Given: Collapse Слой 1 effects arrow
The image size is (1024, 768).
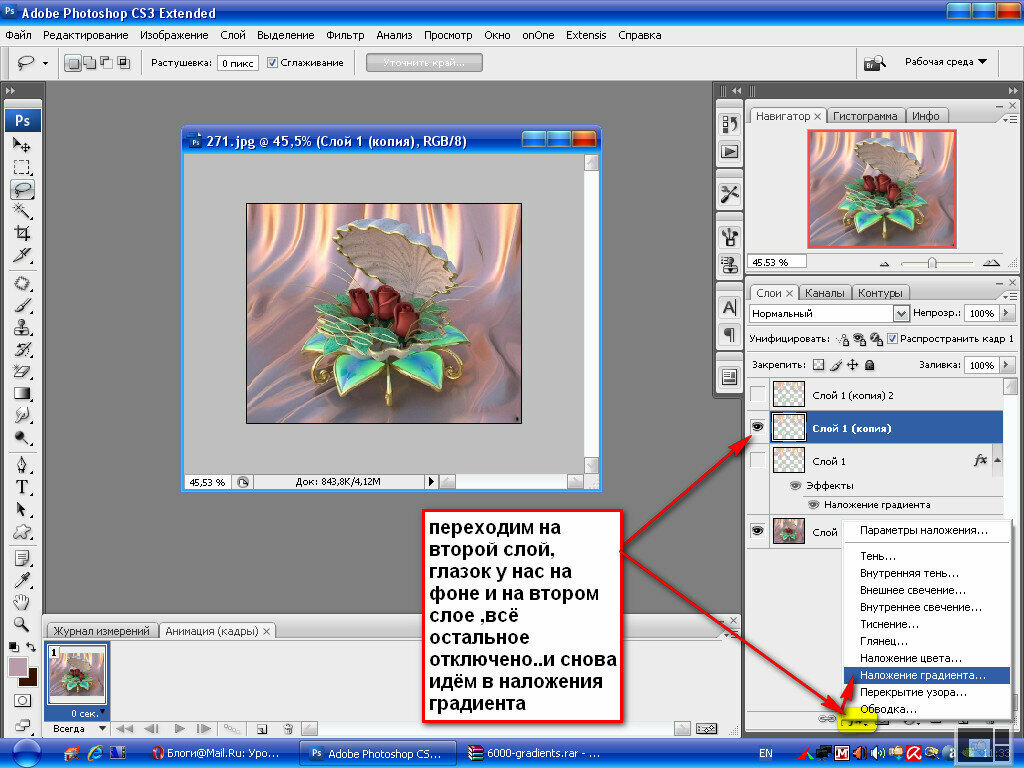Looking at the screenshot, I should pyautogui.click(x=998, y=460).
